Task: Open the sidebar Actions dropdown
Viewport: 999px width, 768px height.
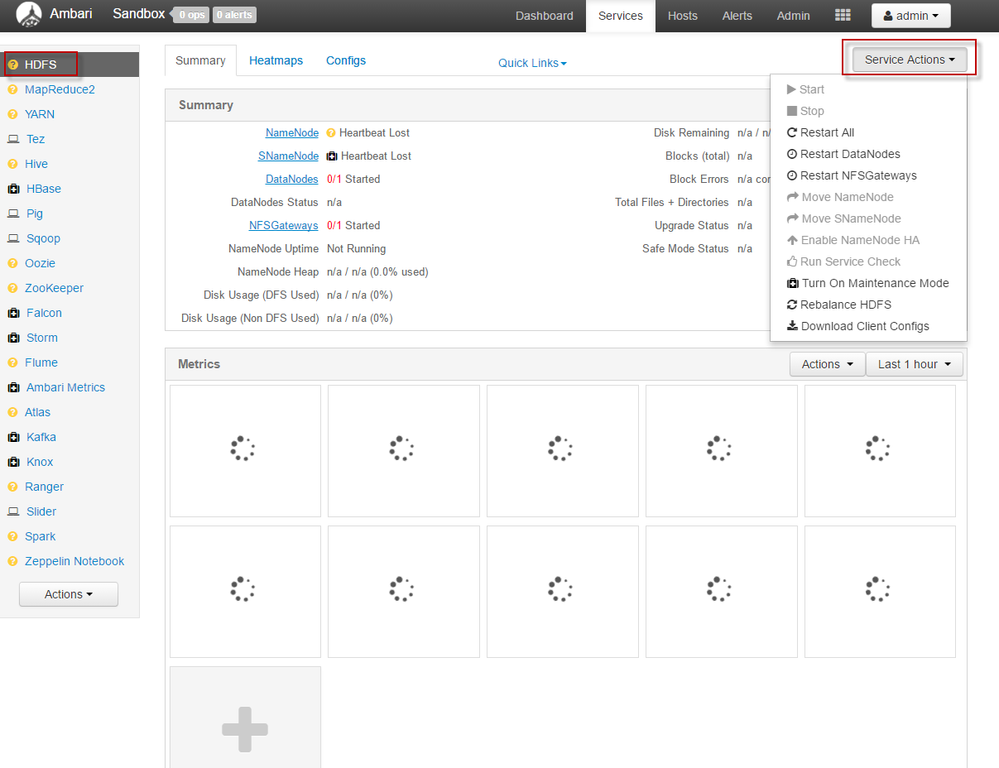Action: [68, 594]
